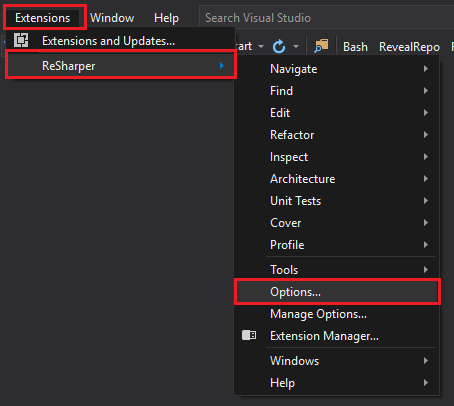Expand the Navigate submenu arrow

click(x=426, y=69)
